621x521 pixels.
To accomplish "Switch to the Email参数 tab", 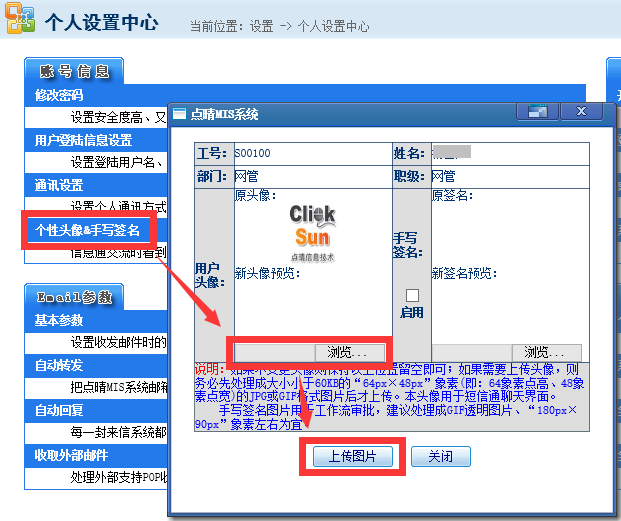I will coord(74,297).
